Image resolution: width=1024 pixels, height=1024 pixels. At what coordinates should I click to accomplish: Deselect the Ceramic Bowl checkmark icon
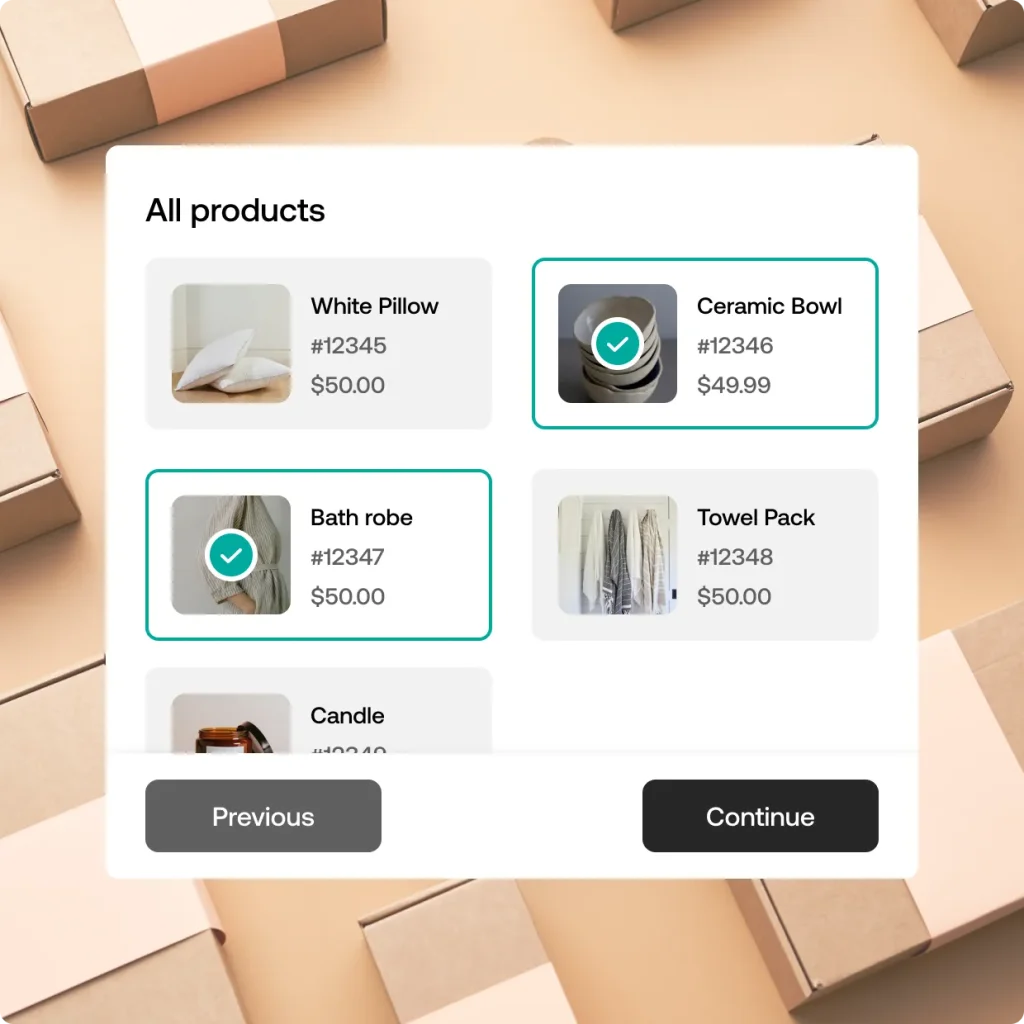click(617, 344)
